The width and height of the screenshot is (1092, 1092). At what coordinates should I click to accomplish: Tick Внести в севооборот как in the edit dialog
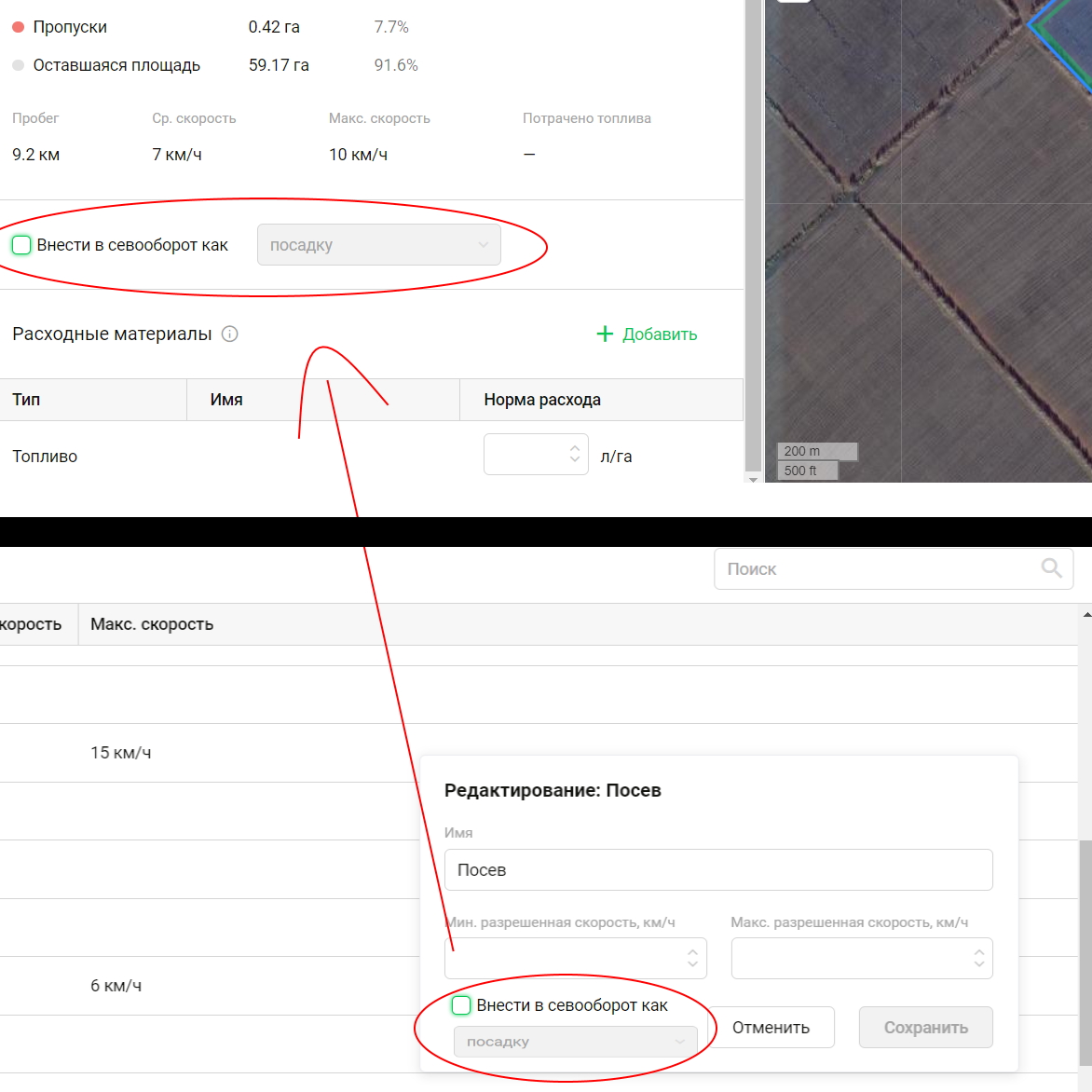click(461, 1005)
